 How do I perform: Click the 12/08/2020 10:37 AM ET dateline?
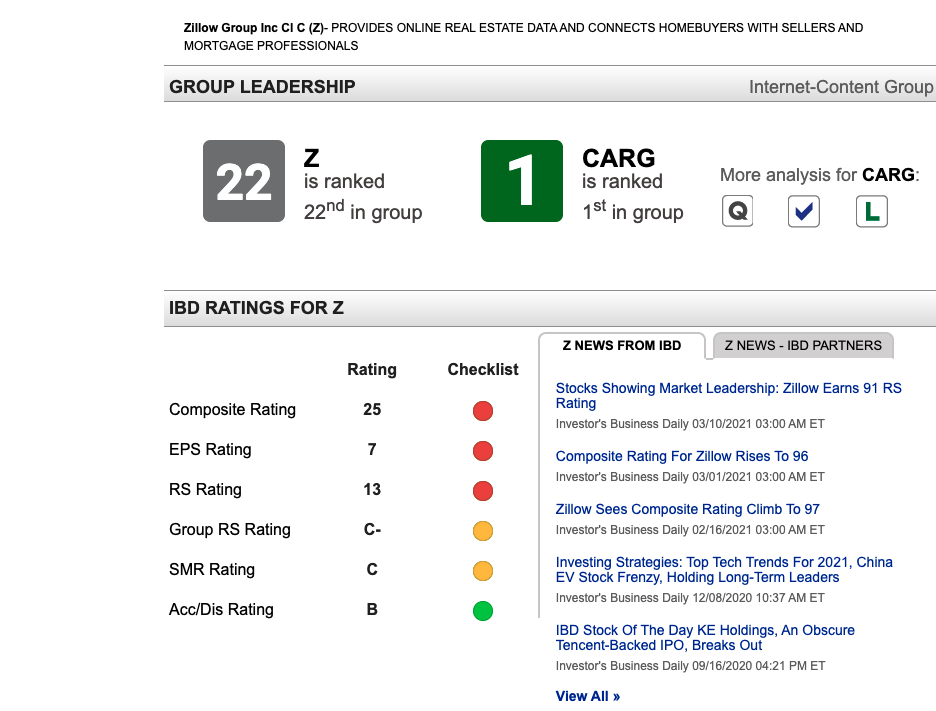click(x=758, y=598)
